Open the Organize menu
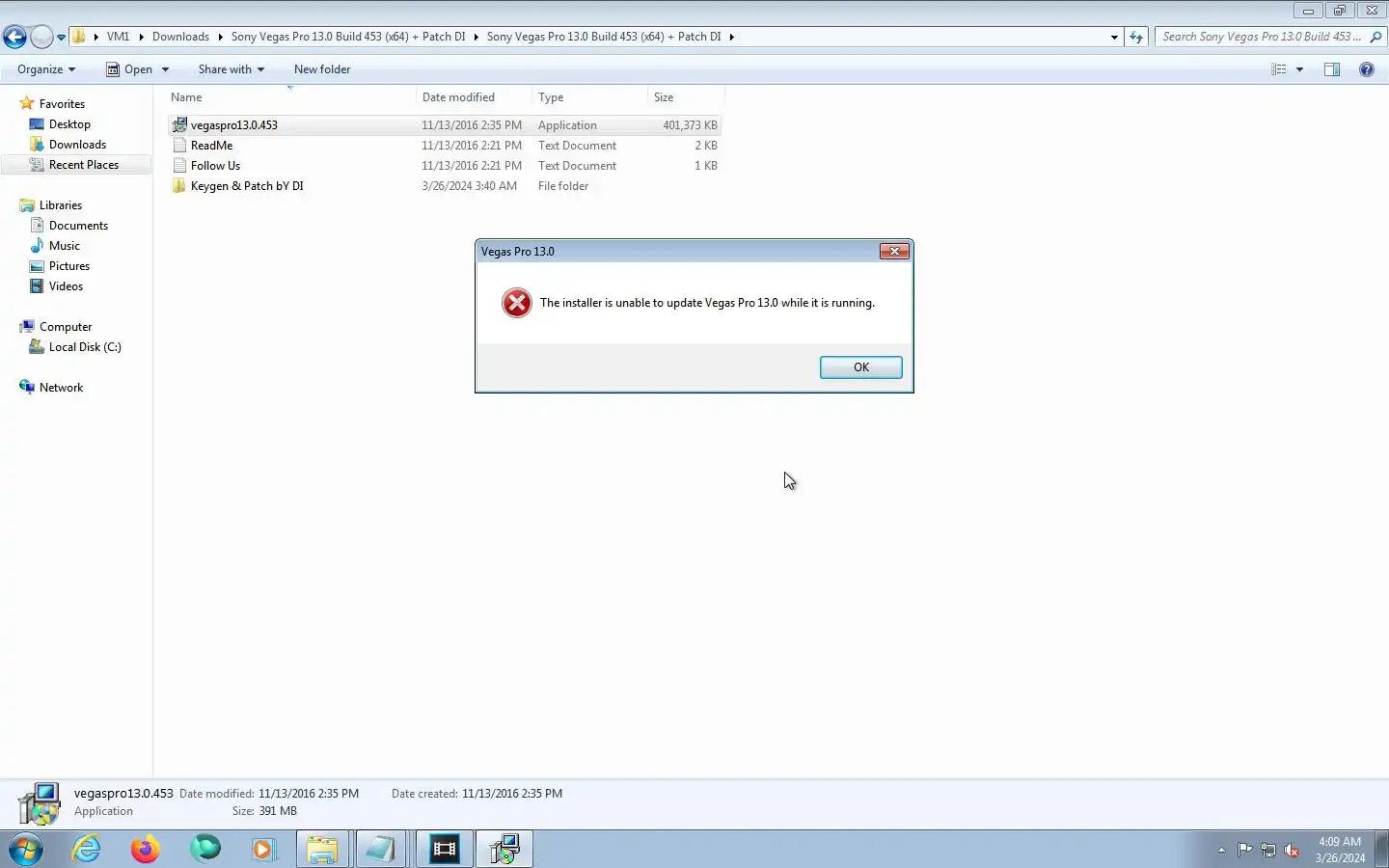This screenshot has width=1389, height=868. 45,69
